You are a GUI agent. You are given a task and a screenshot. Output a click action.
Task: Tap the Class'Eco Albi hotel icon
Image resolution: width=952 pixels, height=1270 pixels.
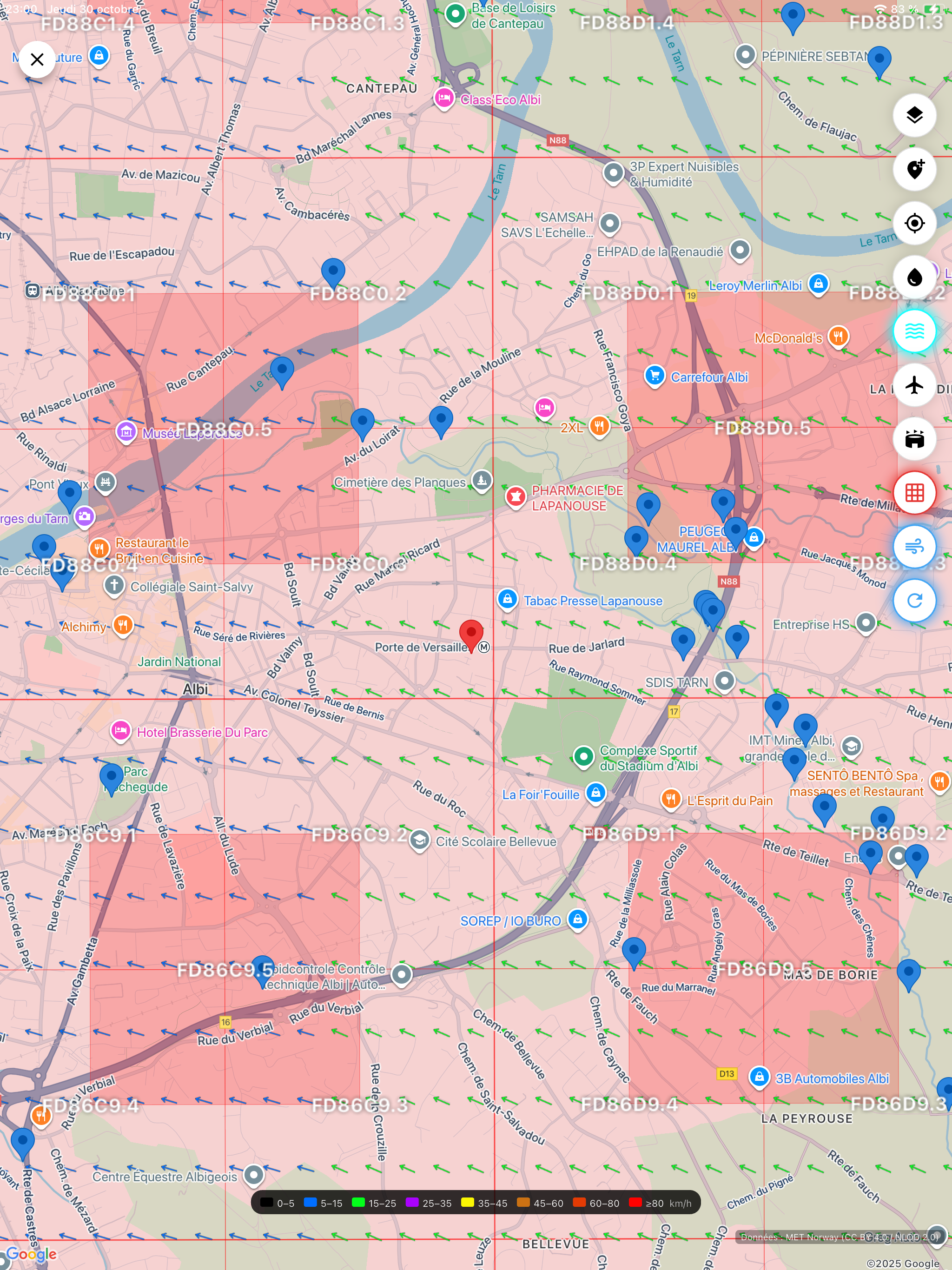pos(444,99)
